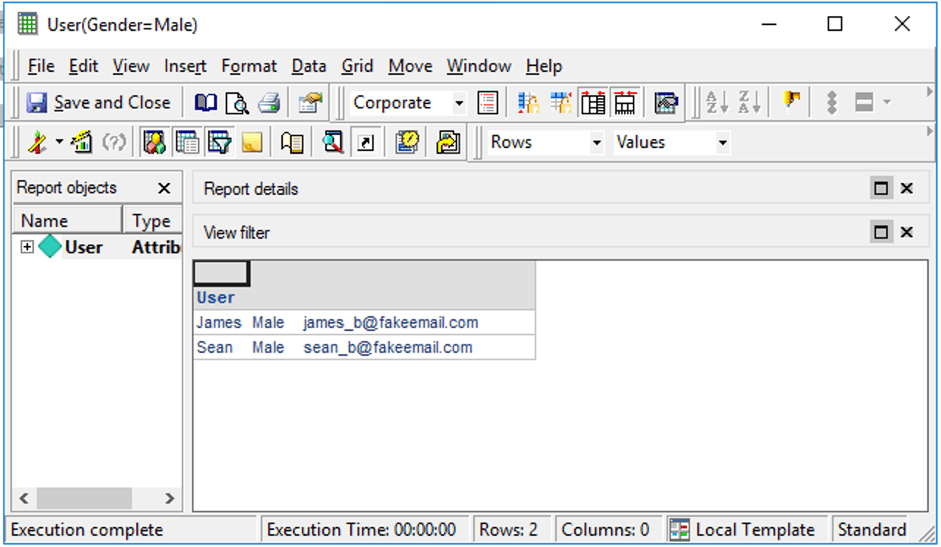Open the Corporate autostyle dropdown

(459, 103)
